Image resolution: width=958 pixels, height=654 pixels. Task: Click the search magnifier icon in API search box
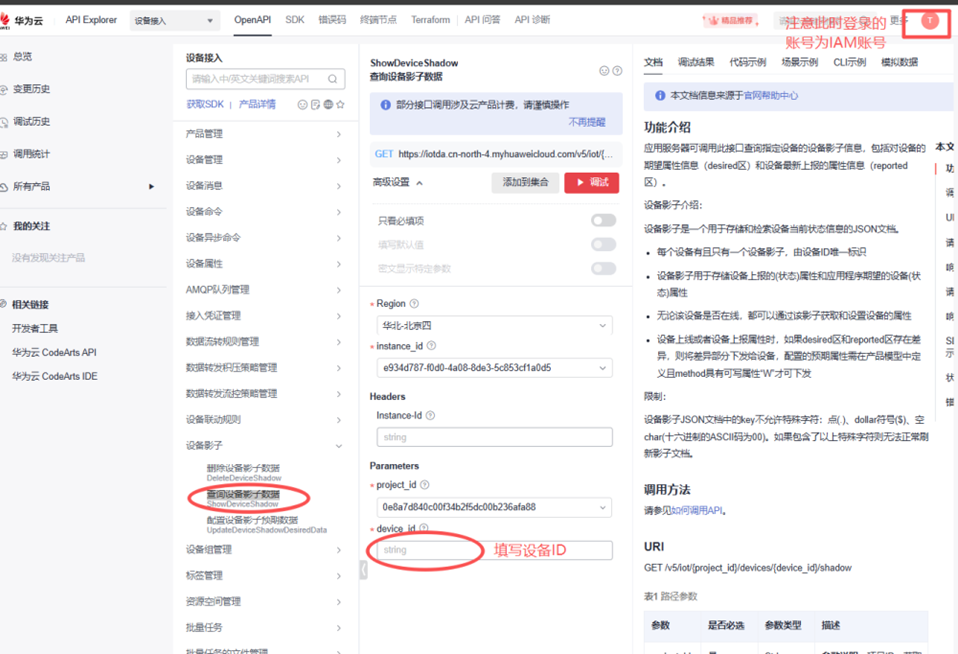click(x=332, y=79)
